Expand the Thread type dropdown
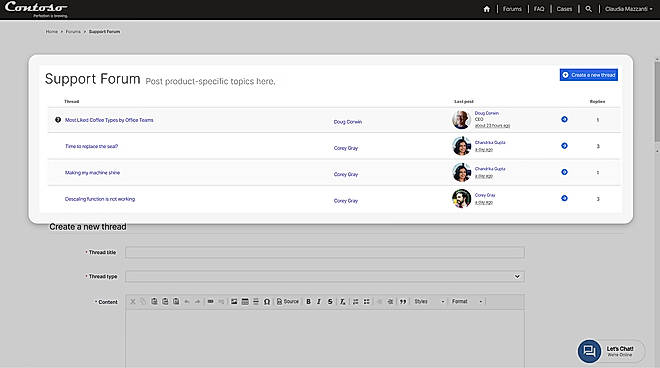660x368 pixels. point(325,277)
